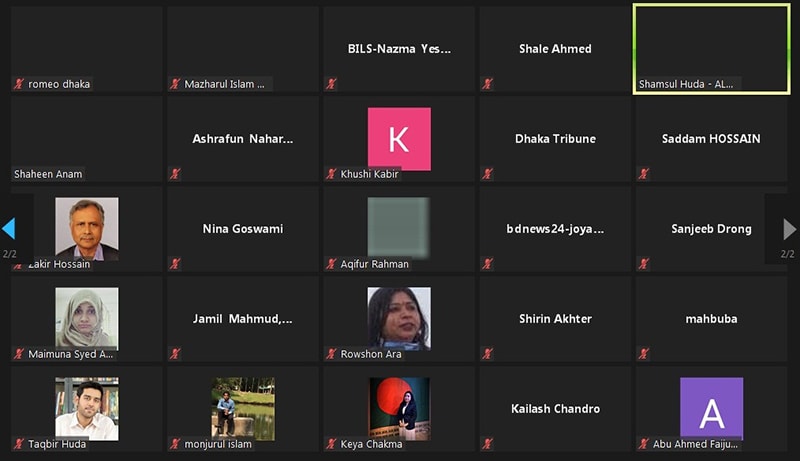Image resolution: width=800 pixels, height=461 pixels.
Task: Select the Keya Chakma name label
Action: (371, 444)
